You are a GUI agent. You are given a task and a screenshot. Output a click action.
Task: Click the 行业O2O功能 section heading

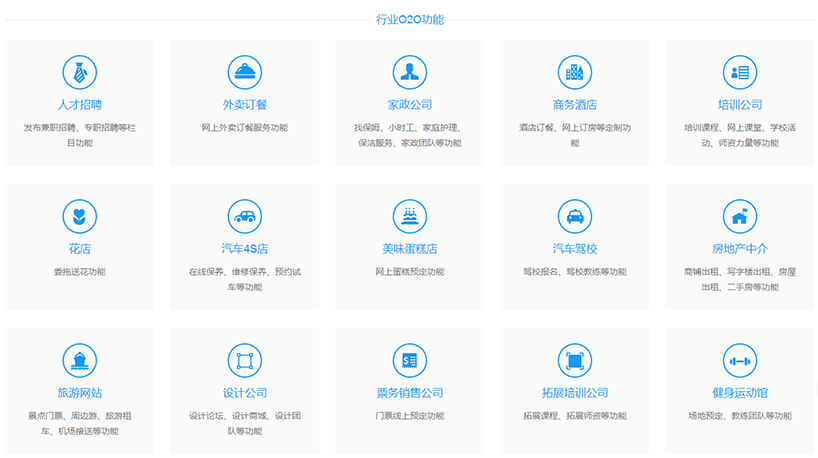409,19
